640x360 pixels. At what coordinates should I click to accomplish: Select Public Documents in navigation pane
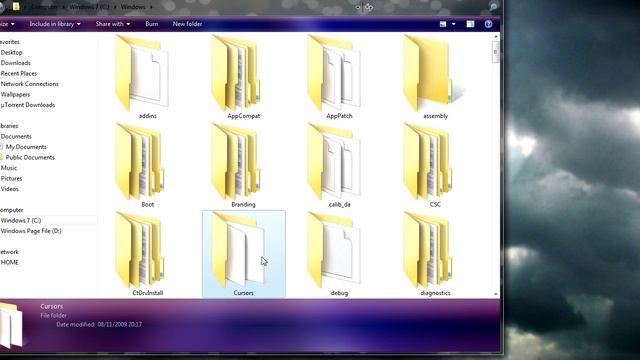30,158
